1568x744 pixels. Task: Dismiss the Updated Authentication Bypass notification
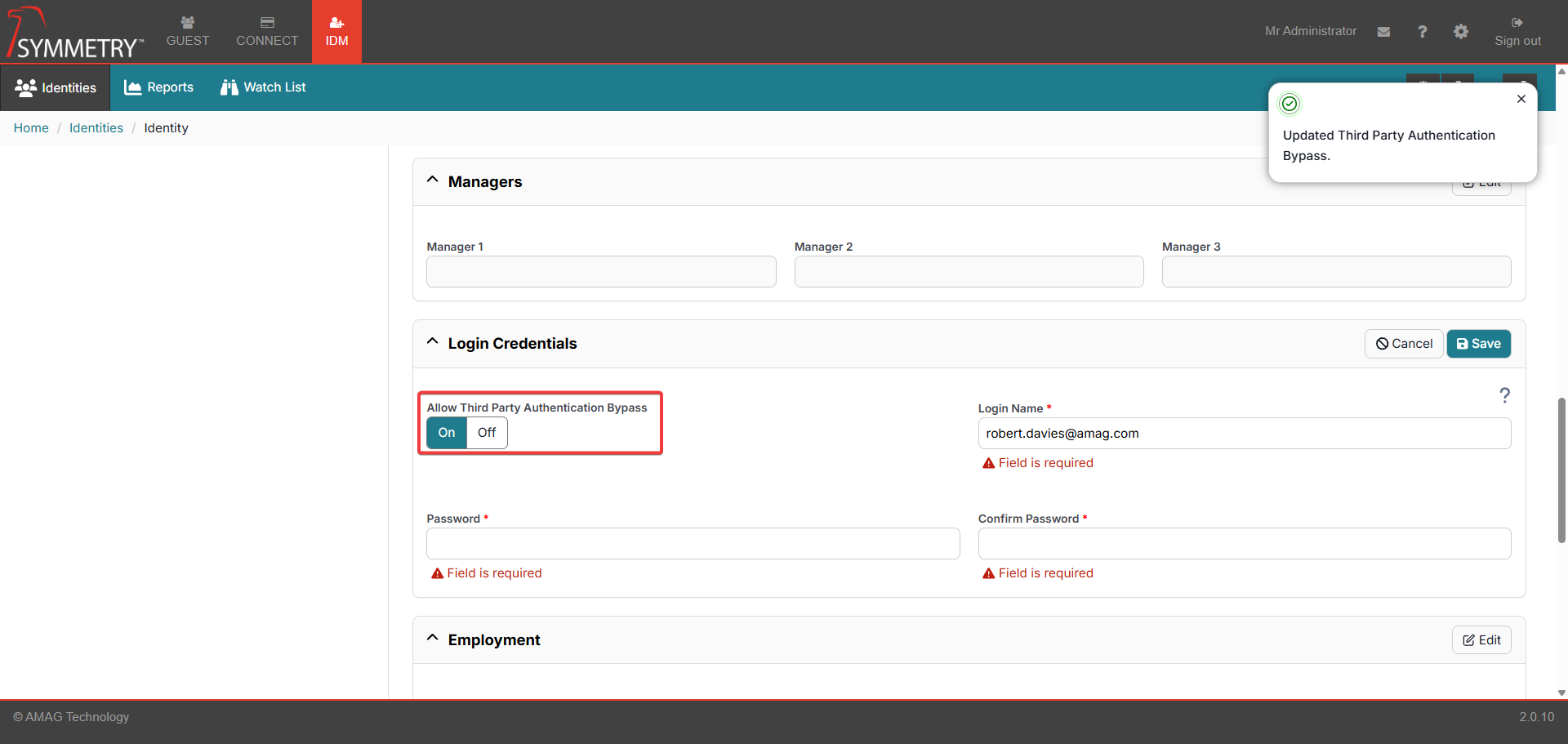click(1521, 99)
